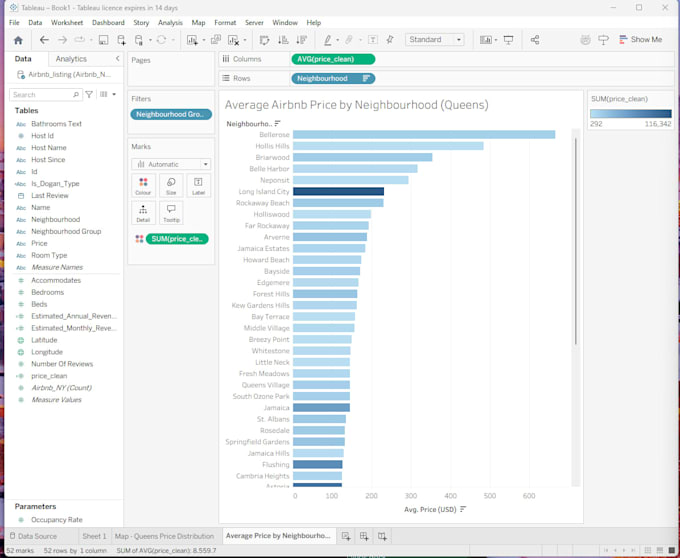The height and width of the screenshot is (558, 680).
Task: Open dropdown arrow beside new worksheet icon
Action: (x=203, y=40)
